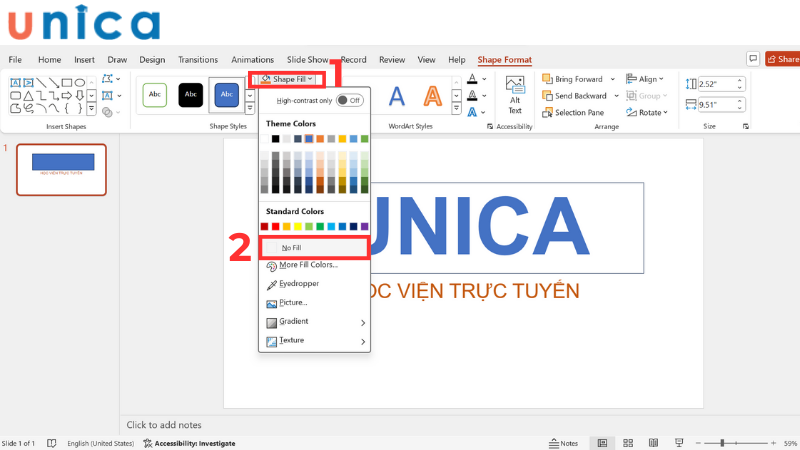This screenshot has width=800, height=450.
Task: Open the Shape Fill dropdown
Action: (x=287, y=79)
